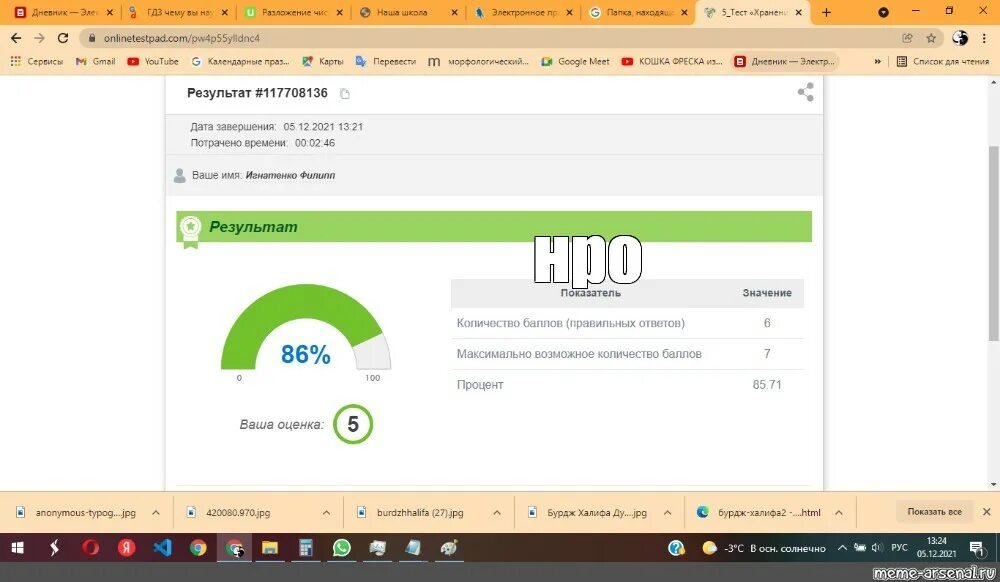The width and height of the screenshot is (1000, 582).
Task: Open Перевести bookmark
Action: pos(386,61)
